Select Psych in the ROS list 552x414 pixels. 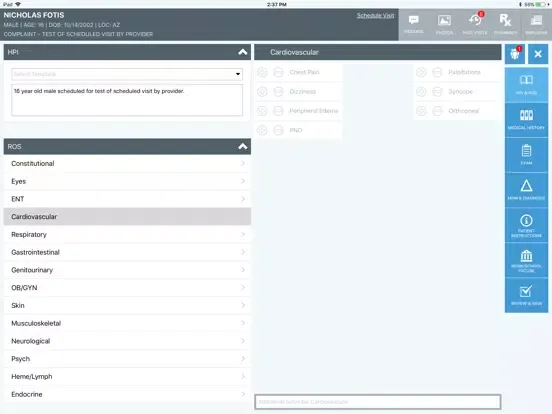click(127, 359)
